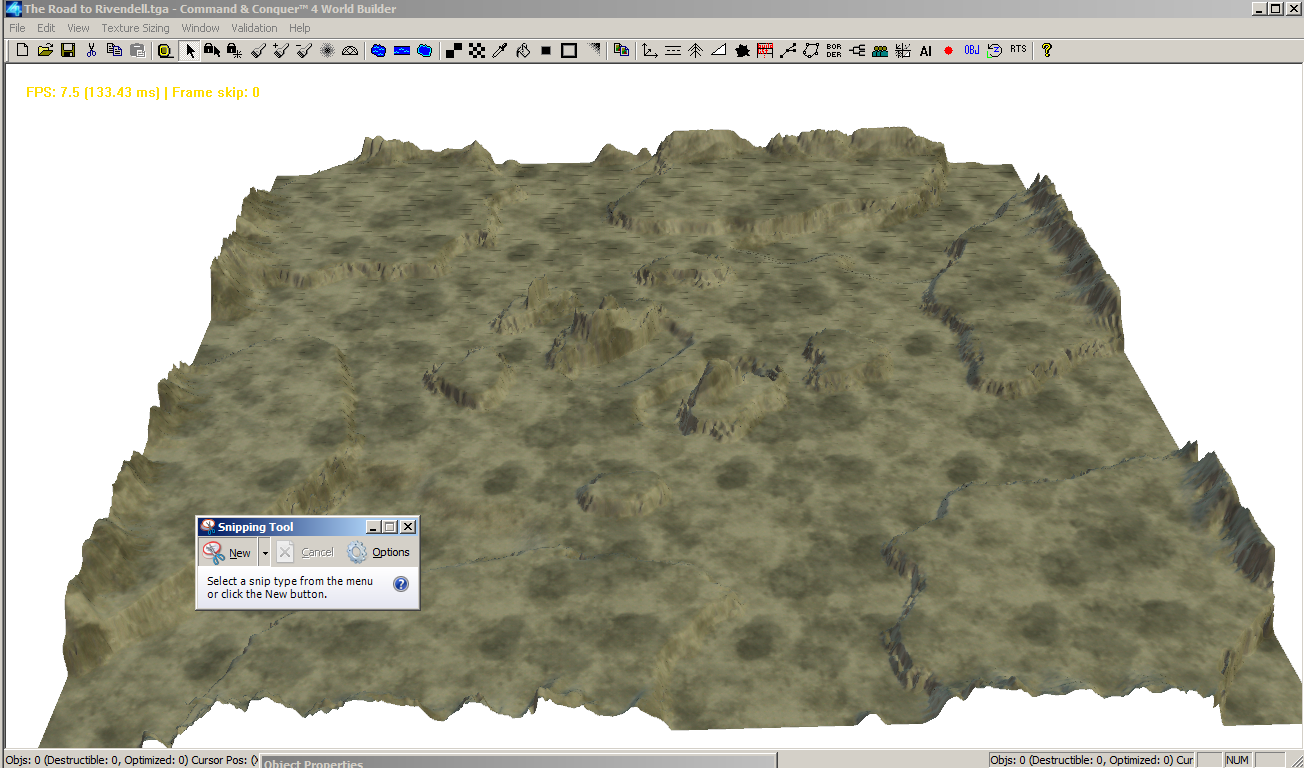Open the Texture Sizing menu
This screenshot has width=1304, height=768.
point(135,28)
